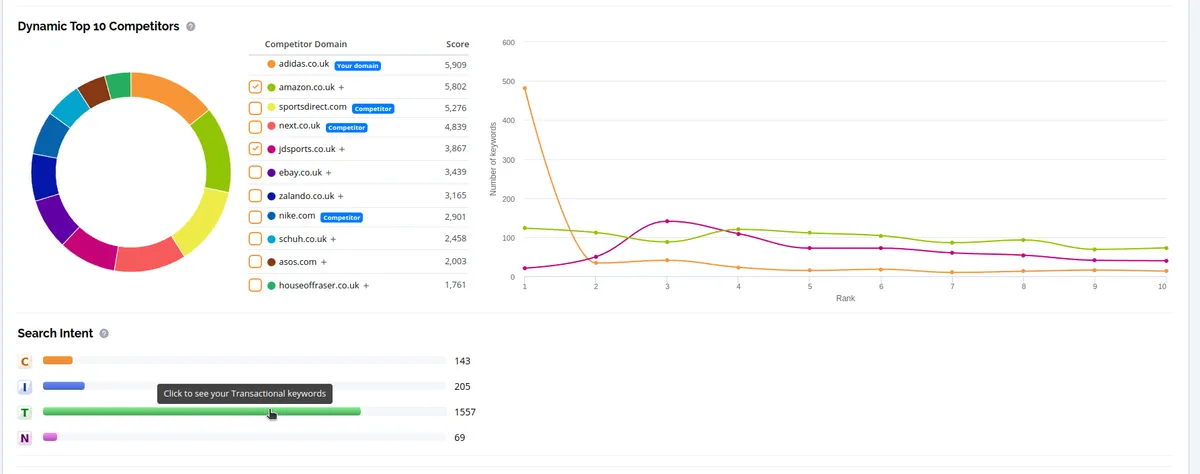The height and width of the screenshot is (474, 1200).
Task: Click the Informational intent I icon
Action: [x=25, y=387]
